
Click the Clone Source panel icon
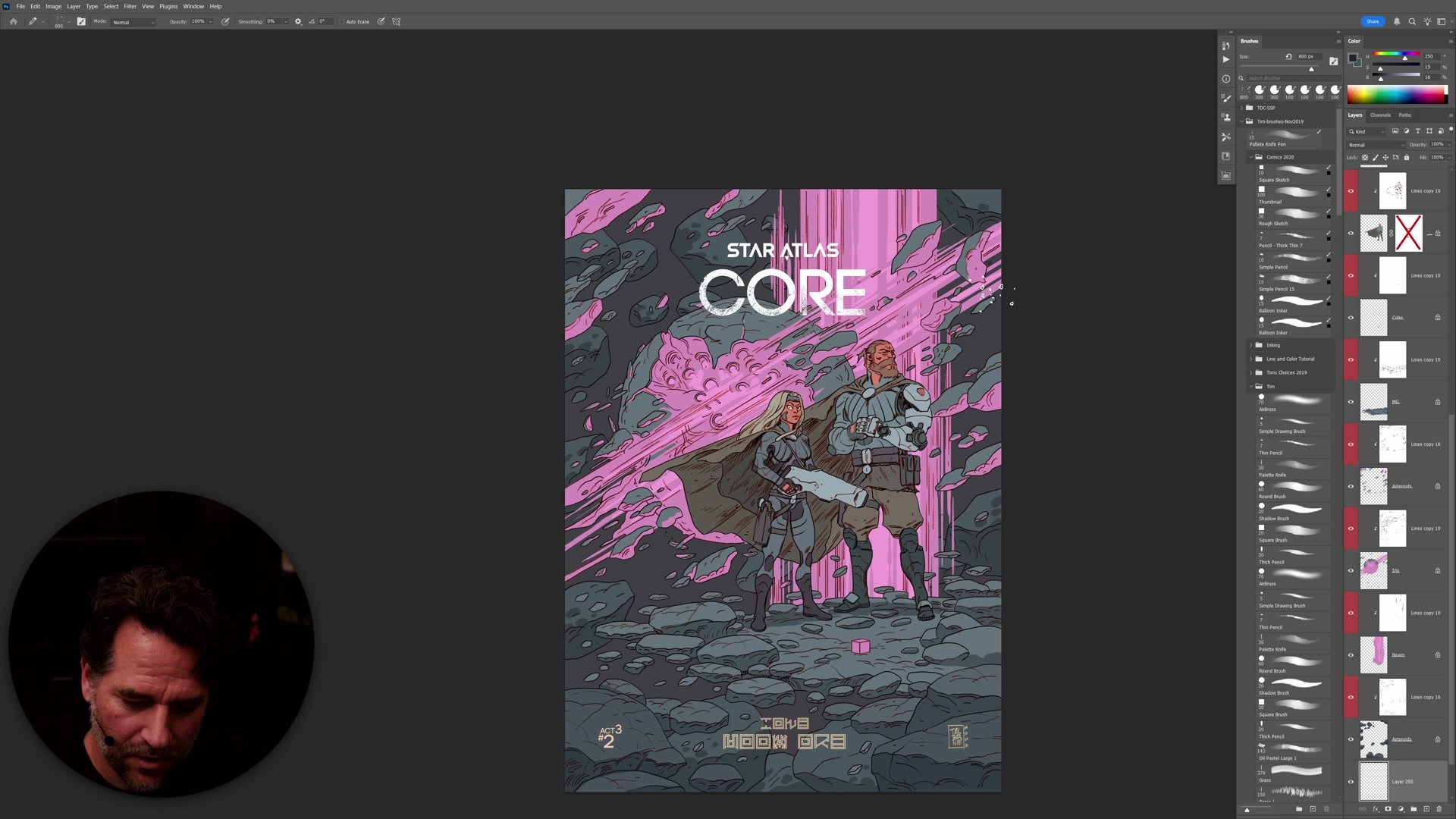(x=1225, y=118)
